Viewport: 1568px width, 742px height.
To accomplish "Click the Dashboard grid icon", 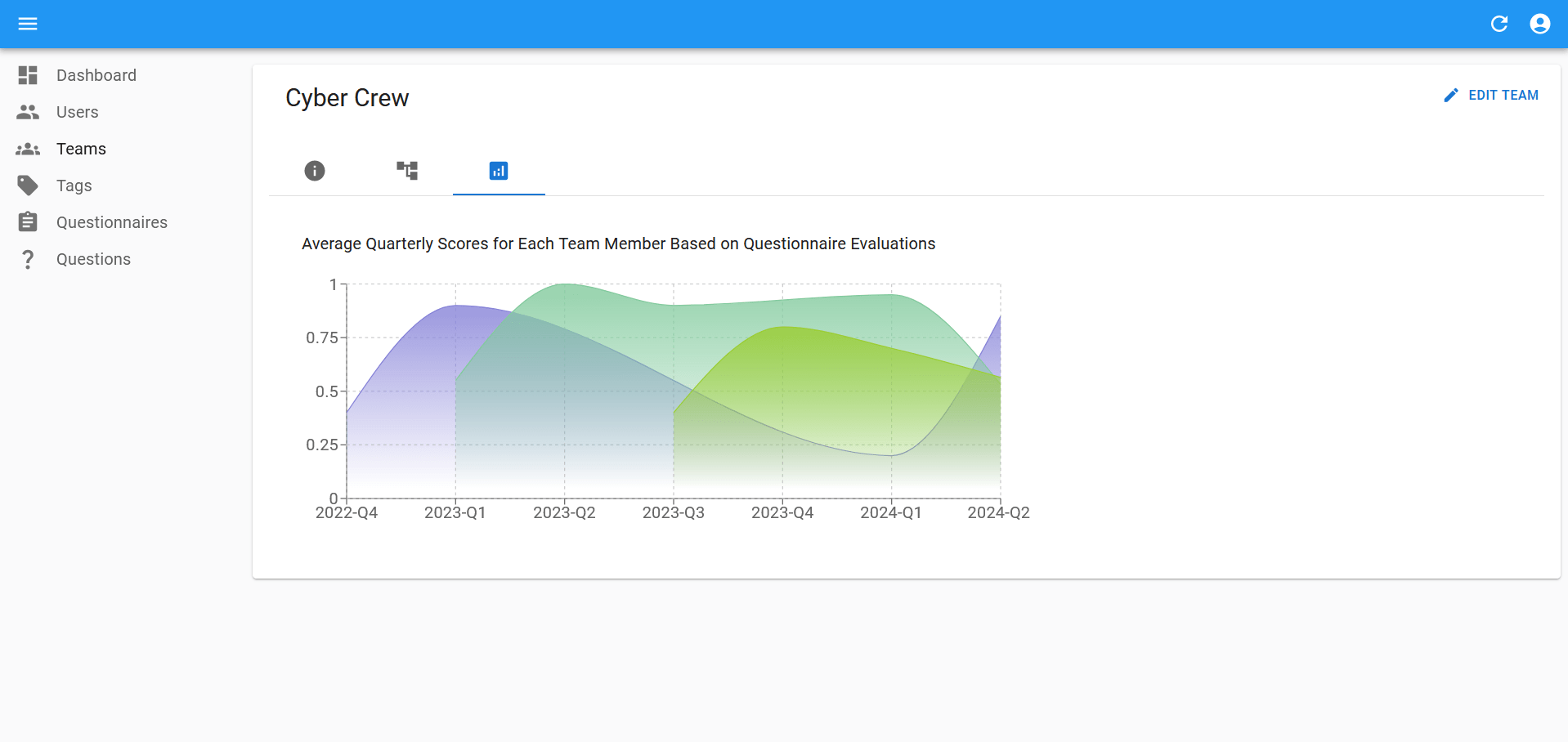I will pos(28,75).
